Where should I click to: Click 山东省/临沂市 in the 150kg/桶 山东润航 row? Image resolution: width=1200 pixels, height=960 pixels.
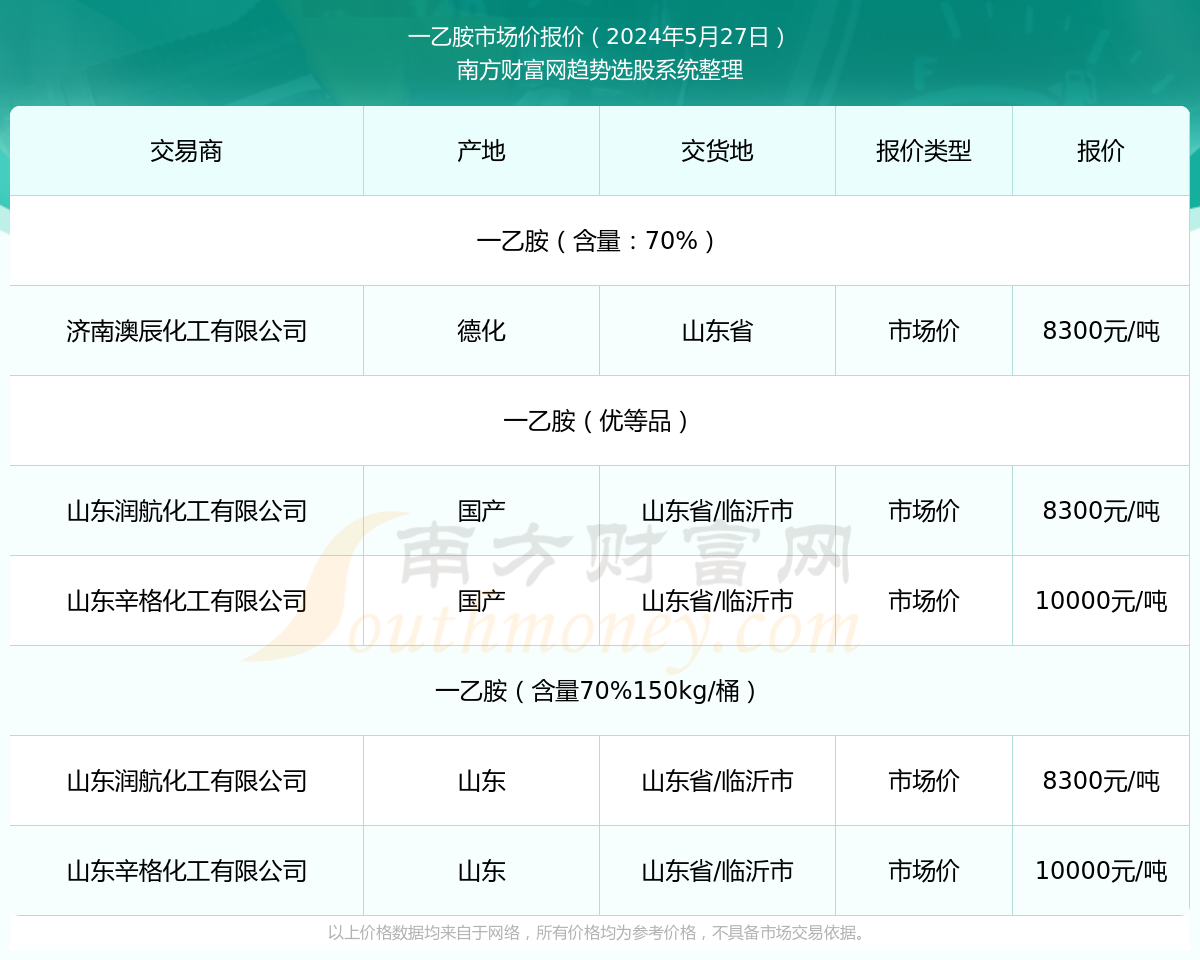717,781
